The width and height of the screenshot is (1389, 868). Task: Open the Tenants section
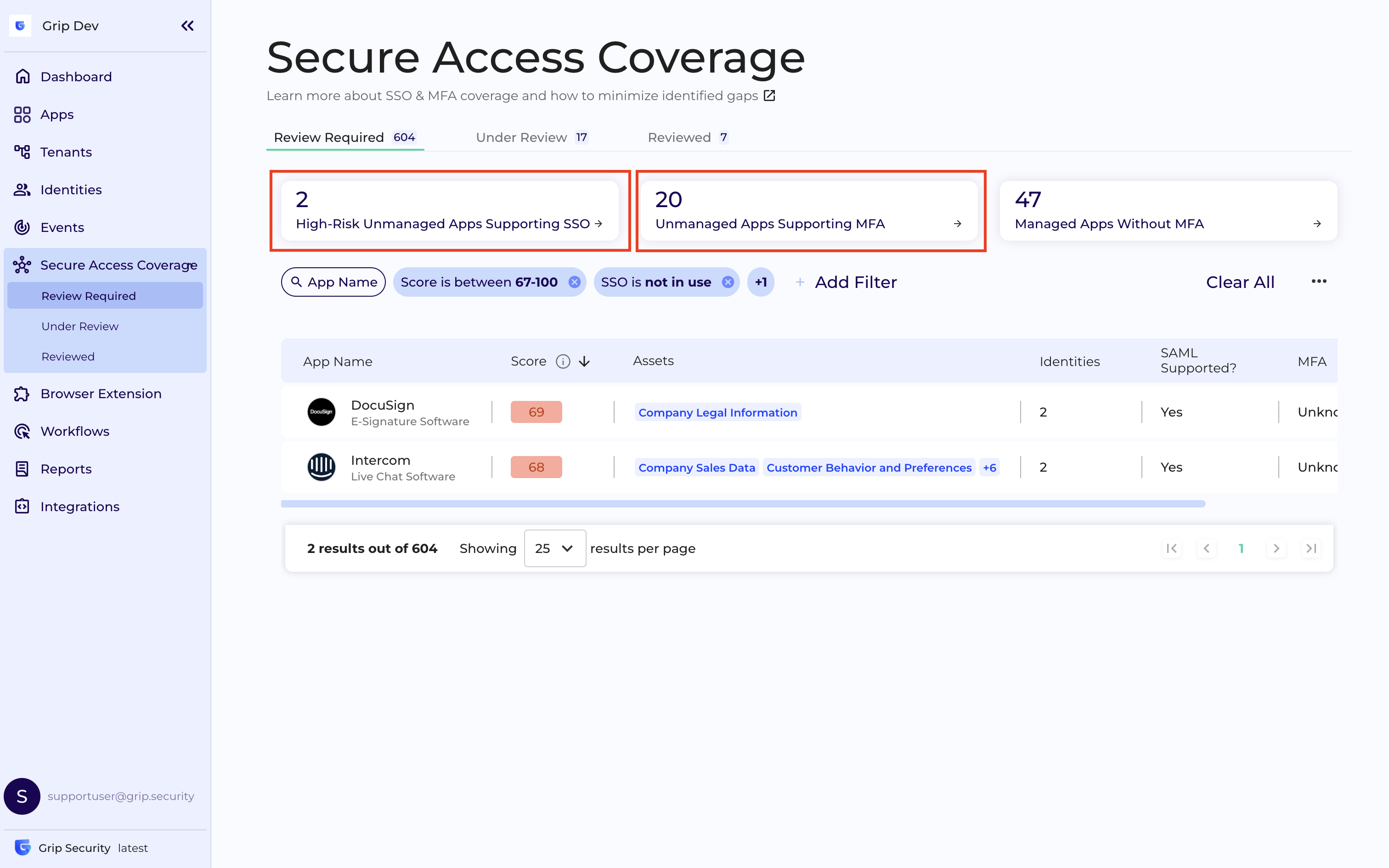65,152
